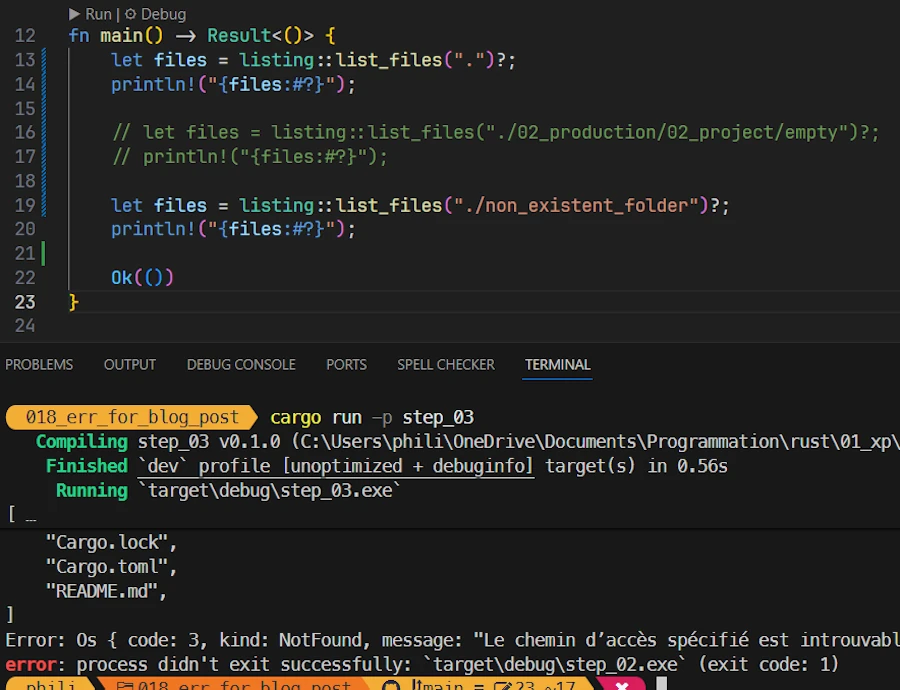Click the yellow 018_err_for_blog_post prompt badge above Compiling
Image resolution: width=900 pixels, height=690 pixels.
(132, 417)
